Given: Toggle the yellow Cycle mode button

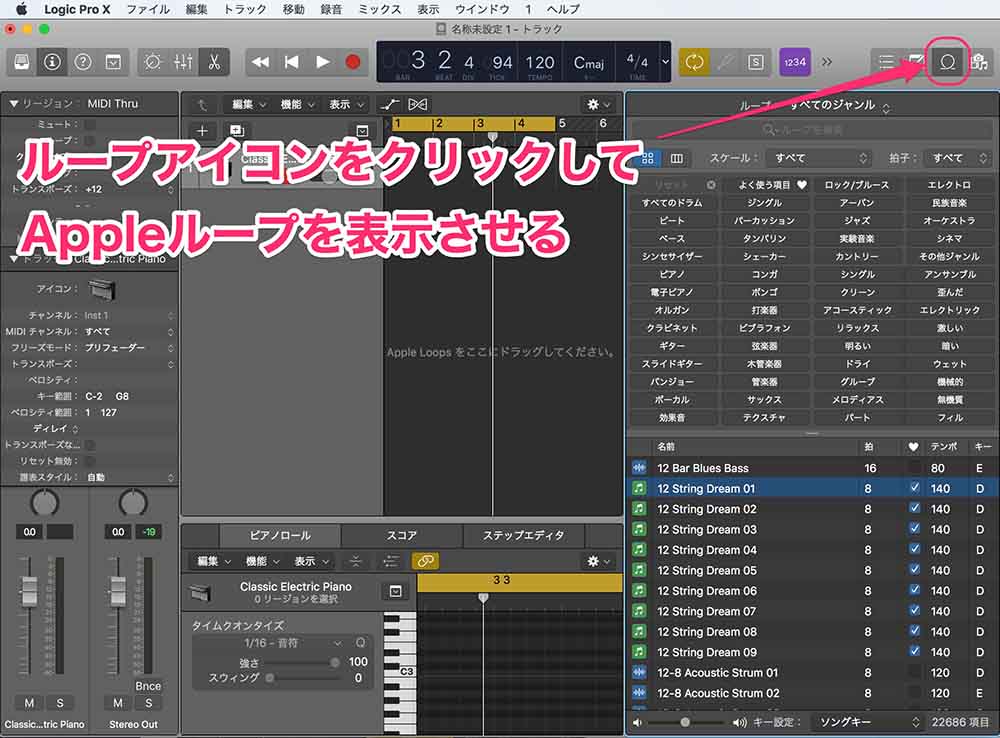Looking at the screenshot, I should tap(694, 62).
